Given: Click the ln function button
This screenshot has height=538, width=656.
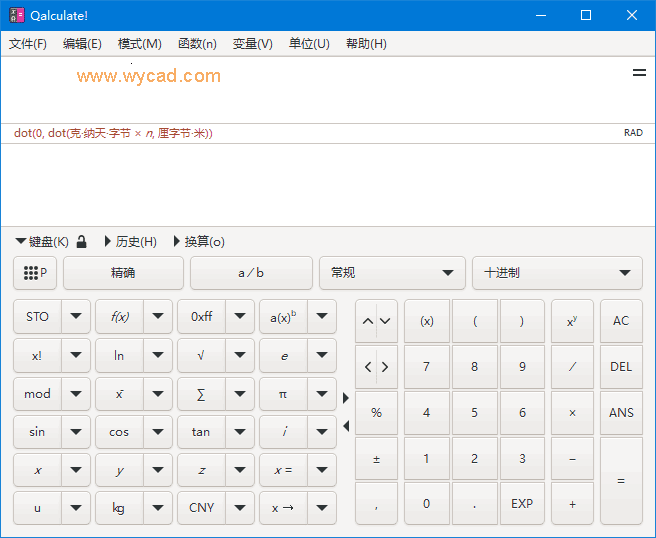Looking at the screenshot, I should point(119,356).
